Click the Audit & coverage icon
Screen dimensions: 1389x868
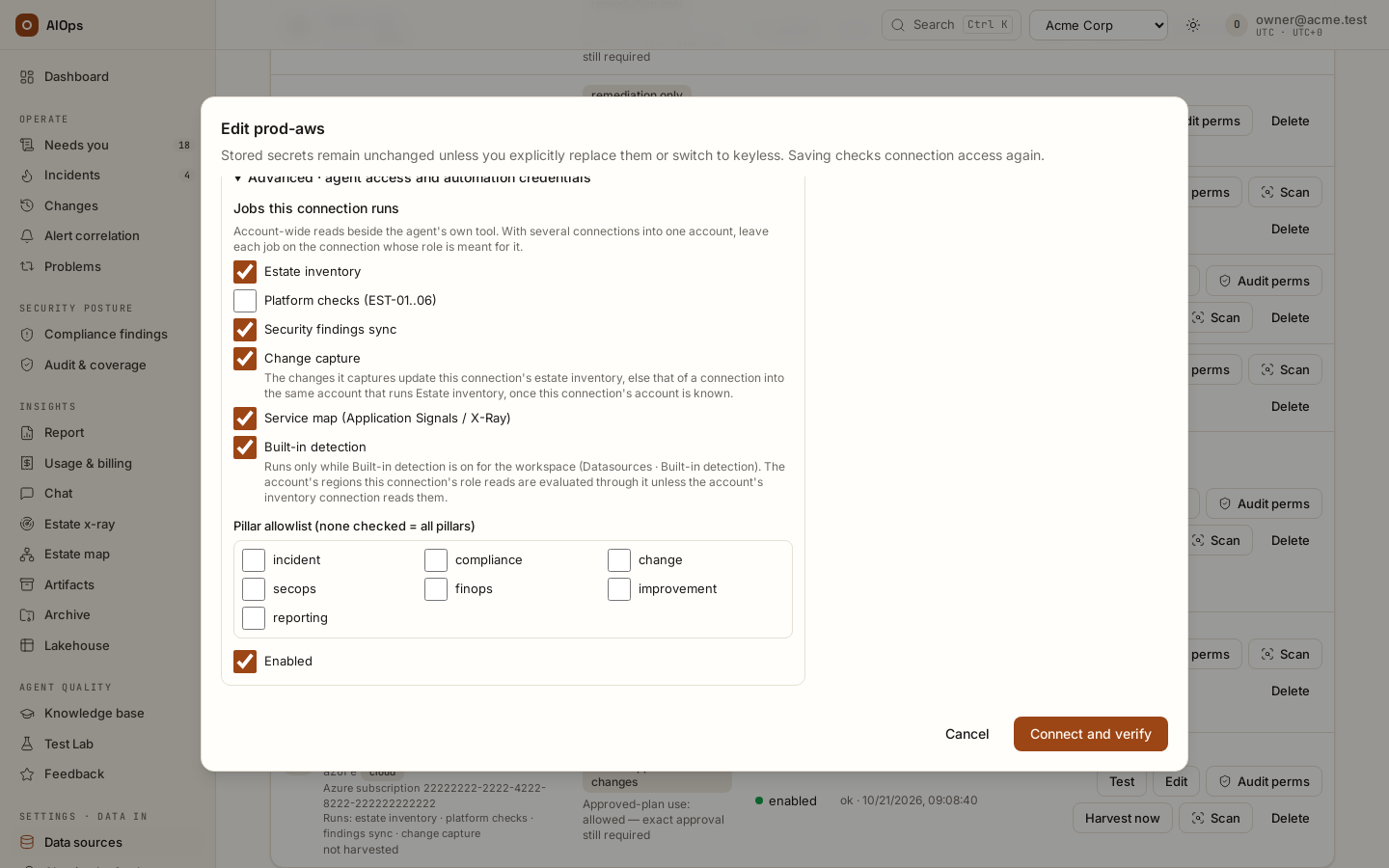(x=27, y=366)
